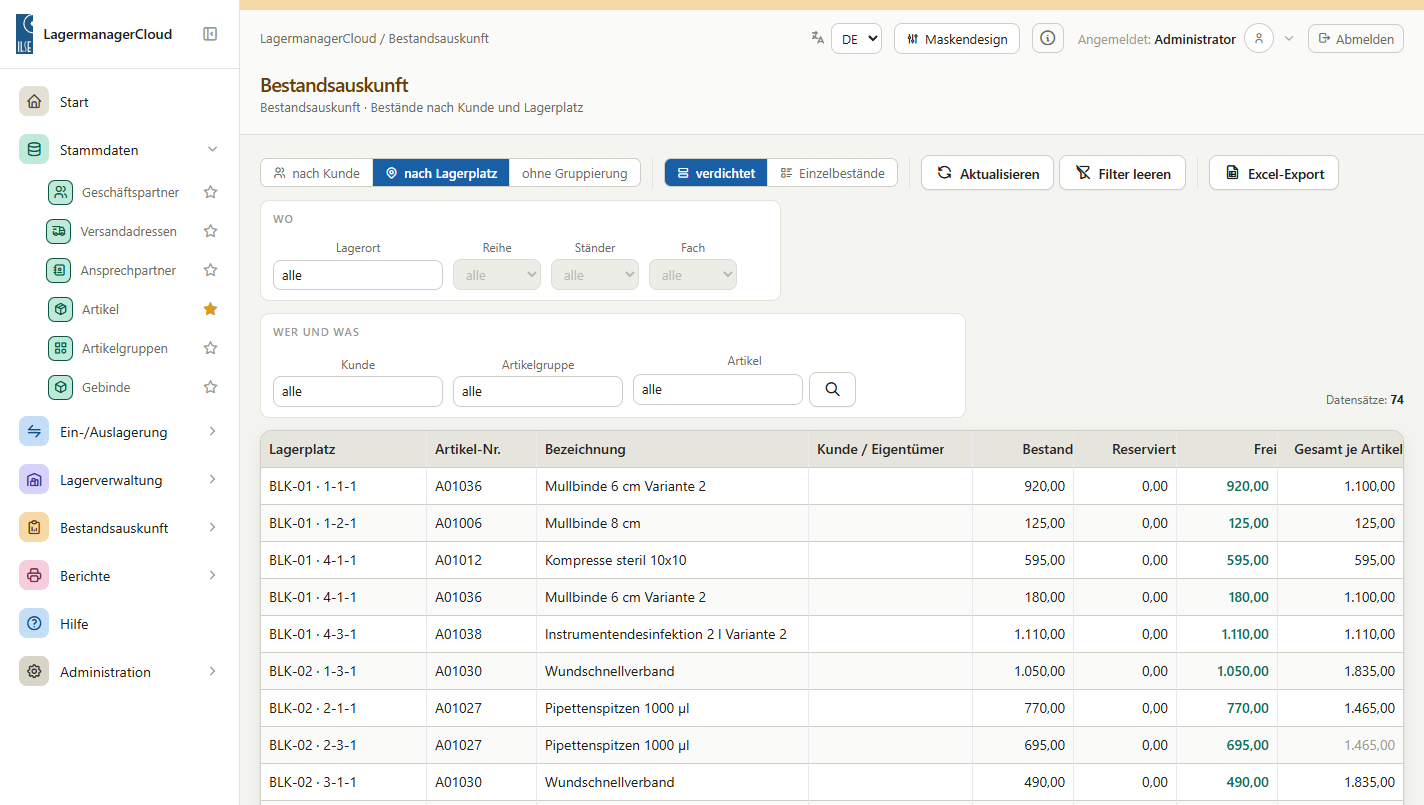Open the user avatar icon
1424x805 pixels.
click(x=1259, y=39)
